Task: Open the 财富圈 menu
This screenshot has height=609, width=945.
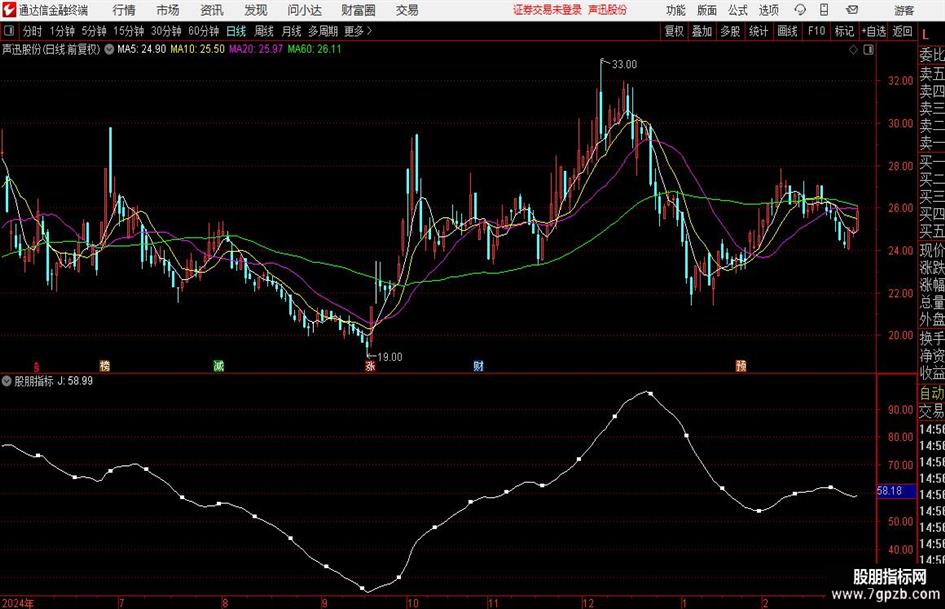Action: (x=358, y=10)
